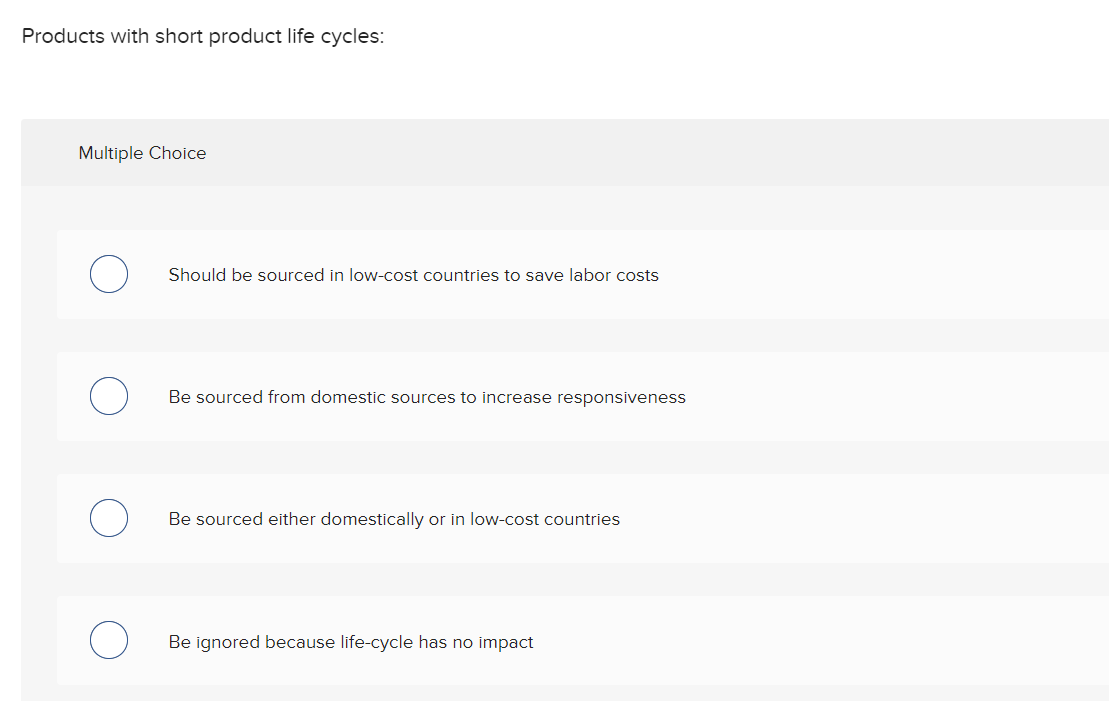
Task: Click 'Be sourced either domestically or in low-cost countries'
Action: coord(395,519)
